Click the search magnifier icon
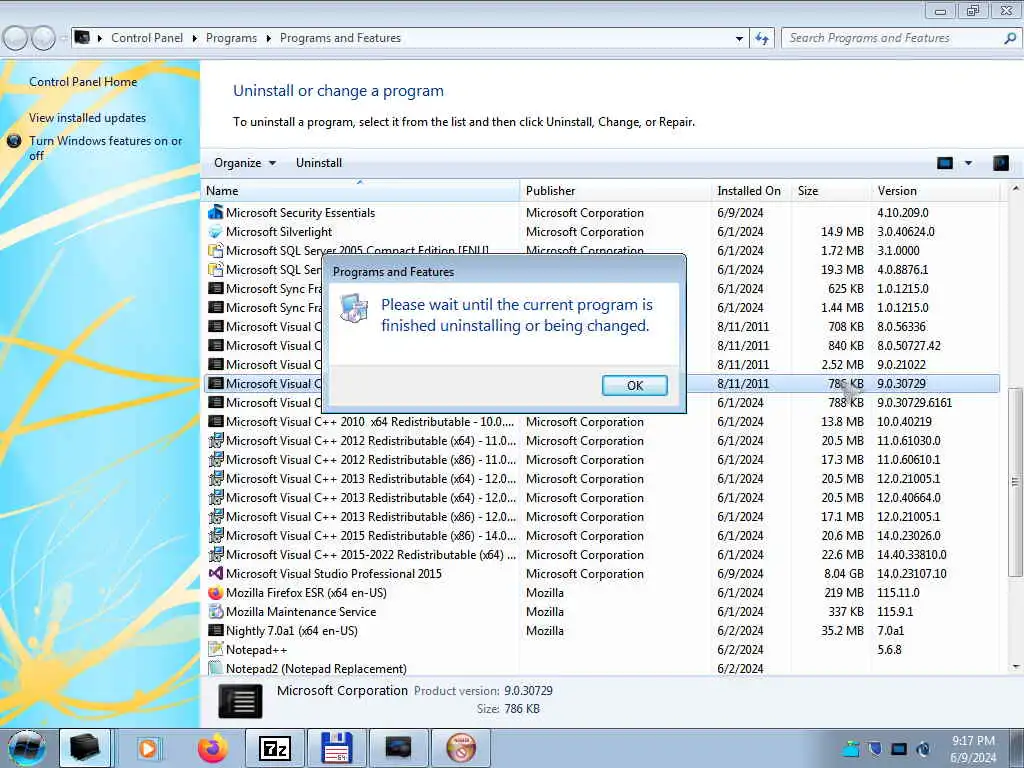Image resolution: width=1024 pixels, height=768 pixels. pyautogui.click(x=1010, y=38)
